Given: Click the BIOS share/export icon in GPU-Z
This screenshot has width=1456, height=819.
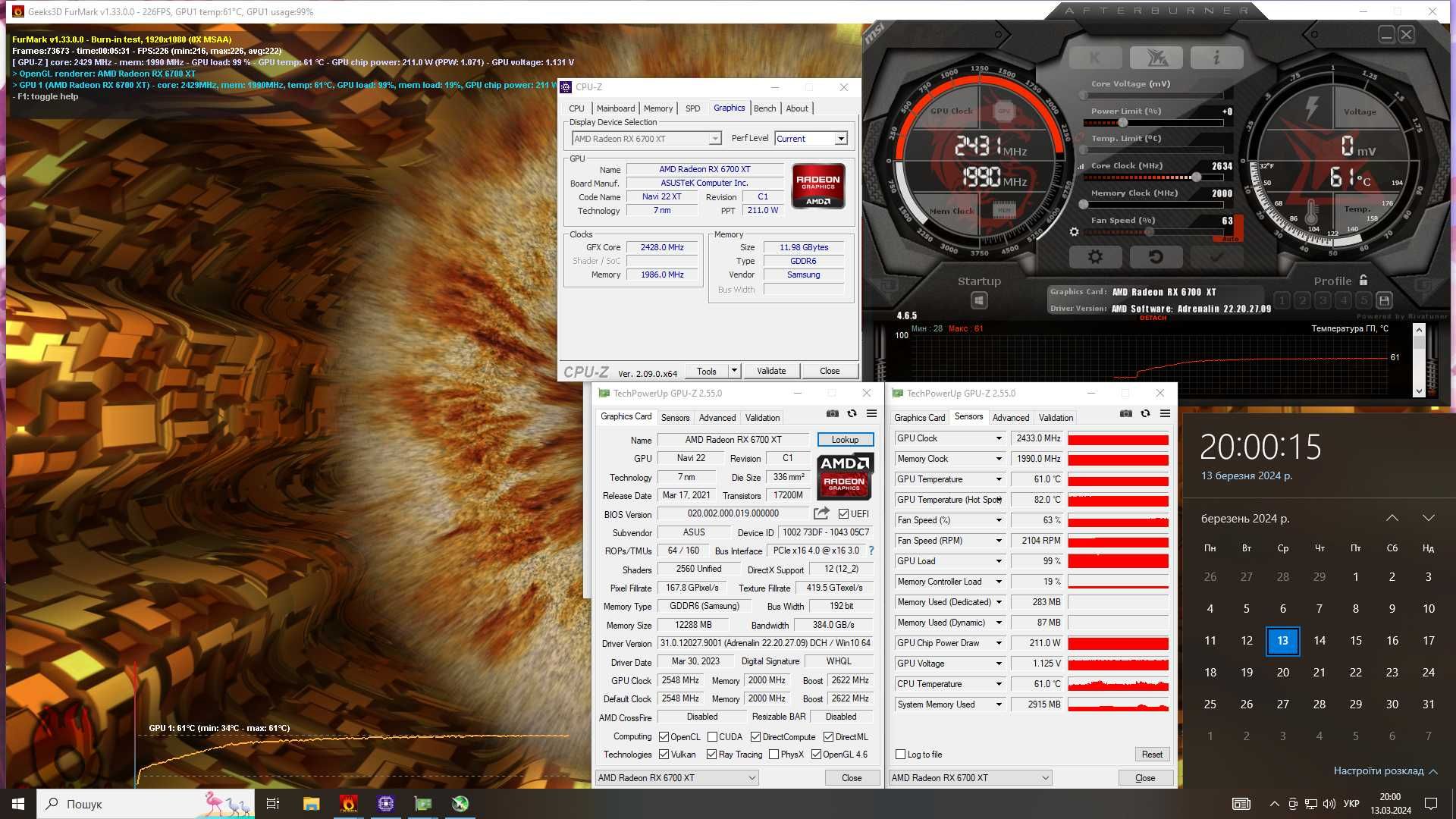Looking at the screenshot, I should [x=821, y=513].
